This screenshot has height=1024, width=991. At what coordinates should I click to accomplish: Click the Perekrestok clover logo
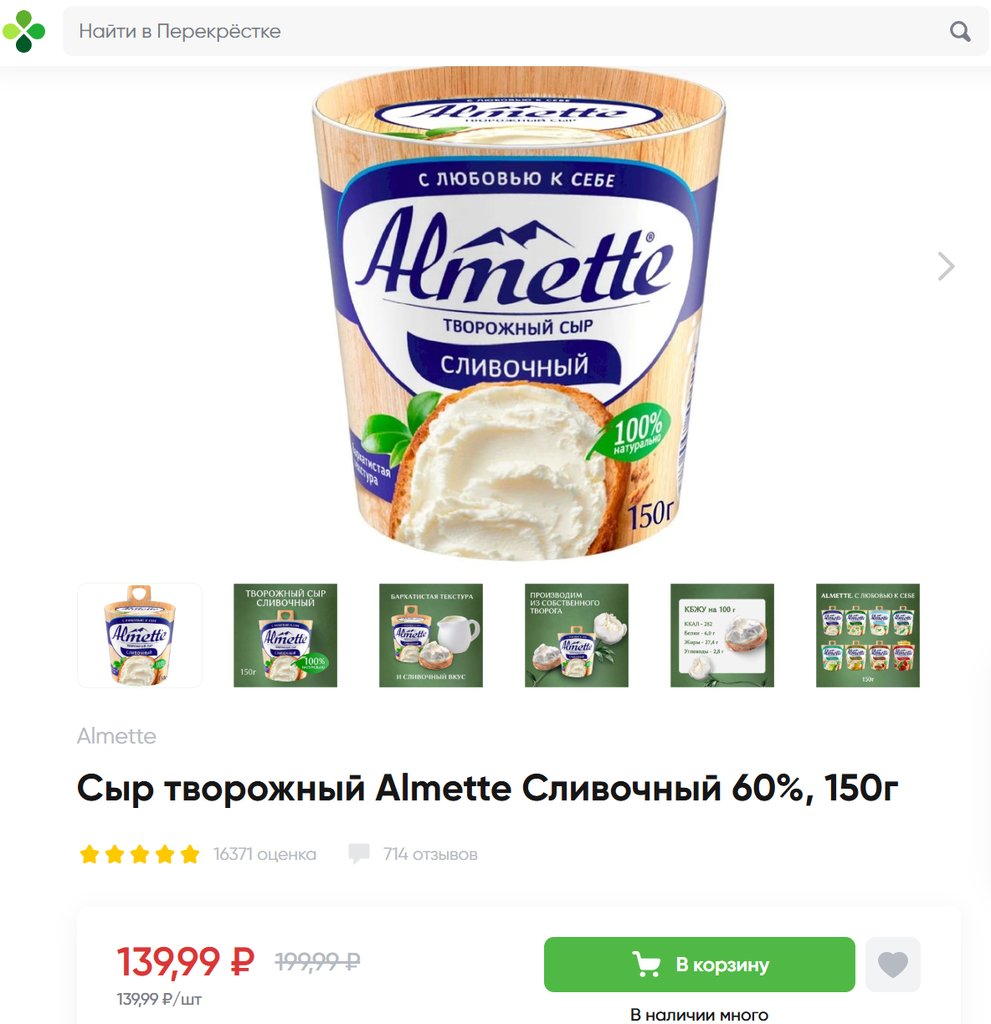point(24,31)
